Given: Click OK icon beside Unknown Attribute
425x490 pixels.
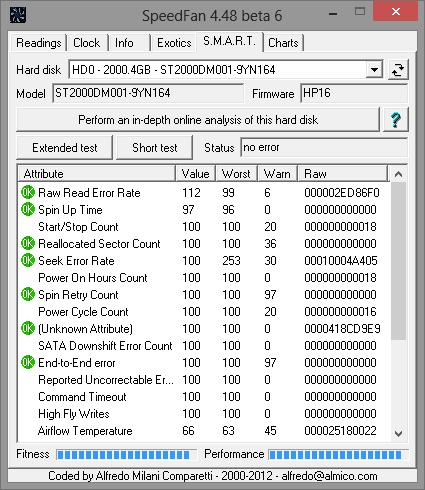Looking at the screenshot, I should [x=28, y=328].
